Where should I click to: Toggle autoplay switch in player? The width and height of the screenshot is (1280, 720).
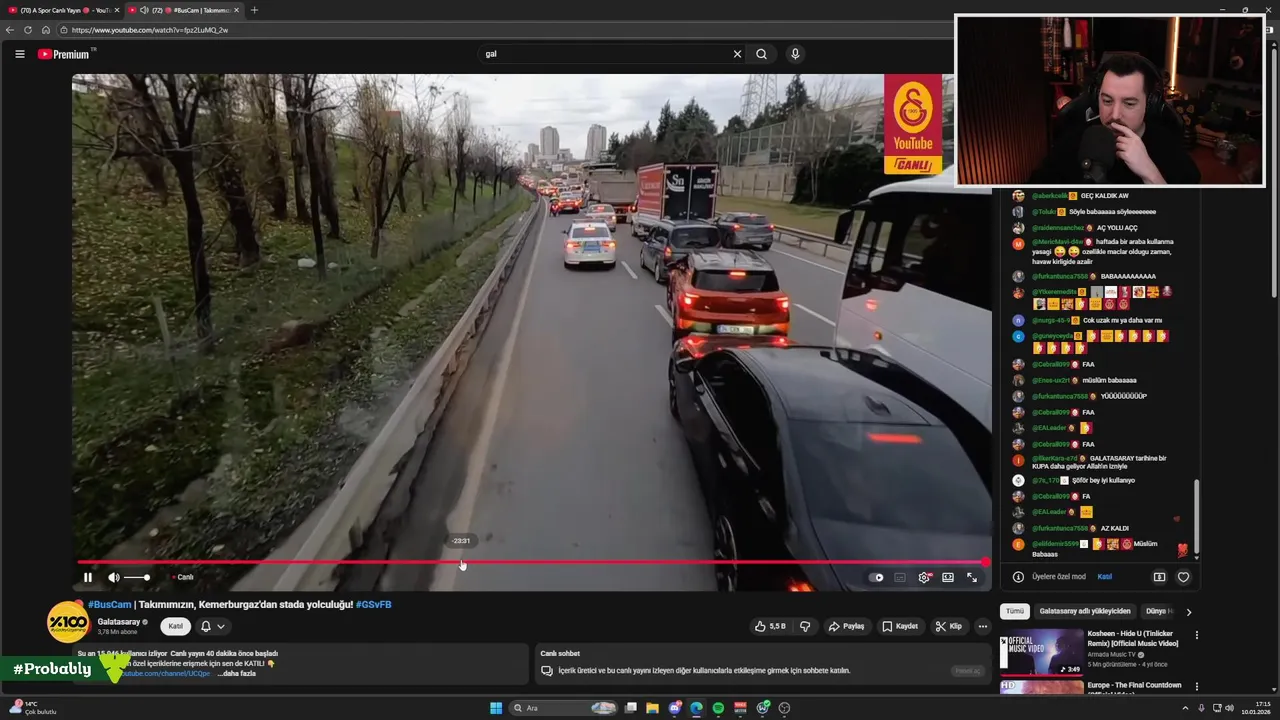pos(876,577)
